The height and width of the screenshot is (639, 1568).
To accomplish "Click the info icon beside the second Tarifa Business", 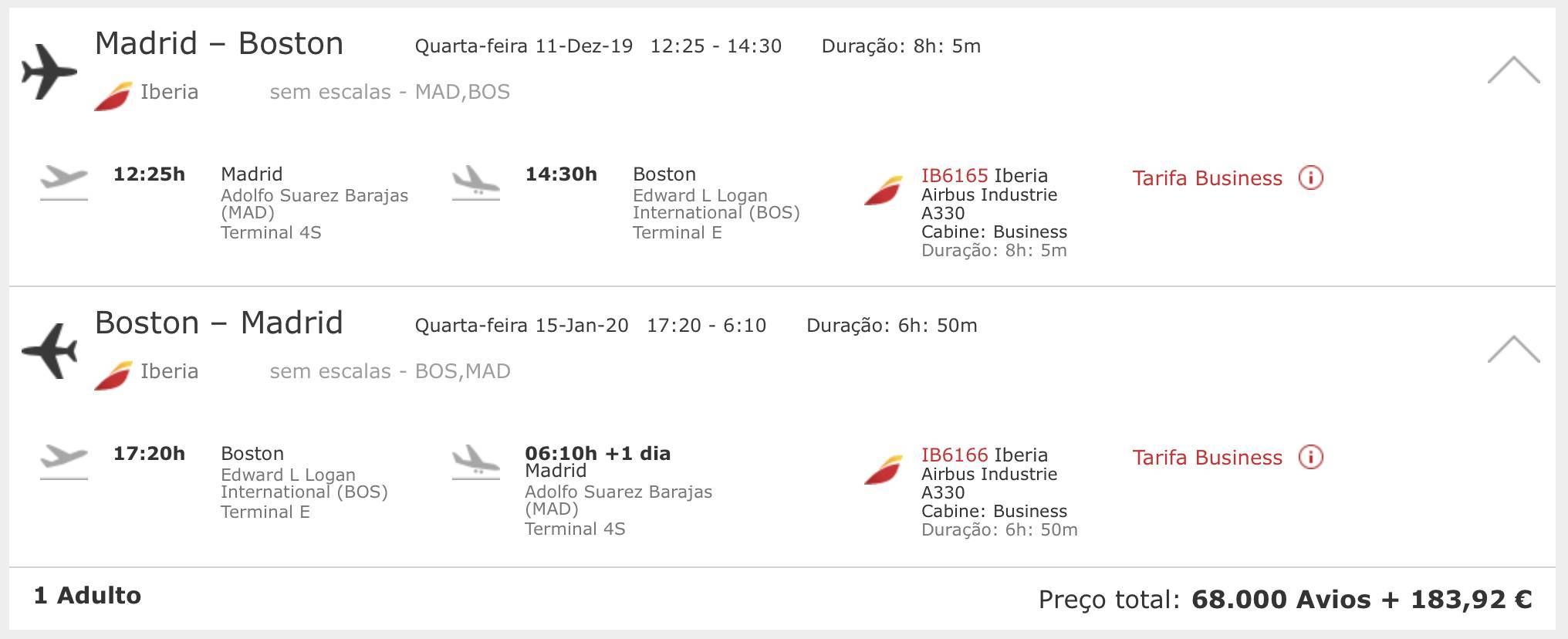I will (x=1310, y=458).
